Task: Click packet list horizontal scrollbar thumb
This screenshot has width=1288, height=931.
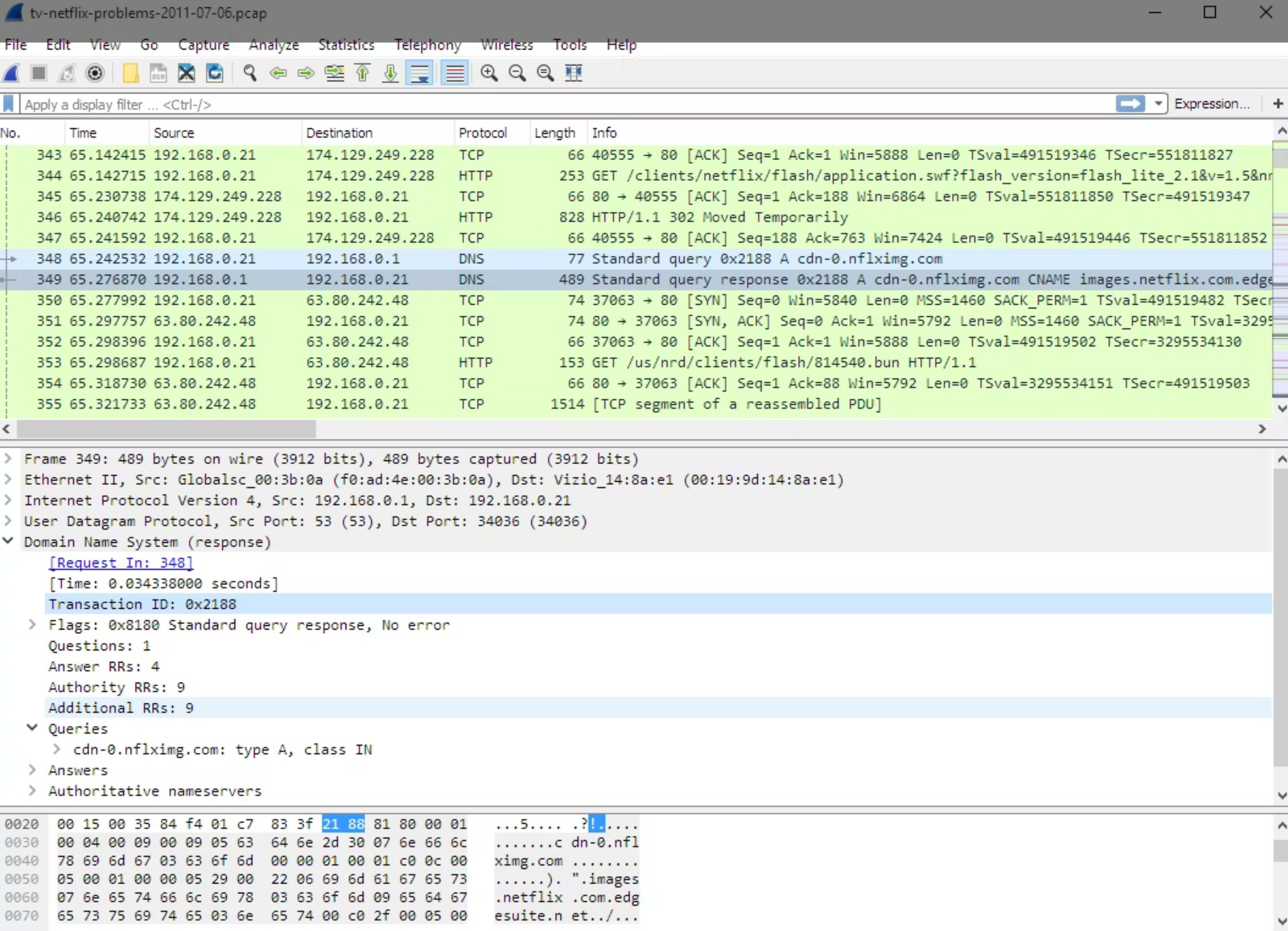Action: point(166,429)
